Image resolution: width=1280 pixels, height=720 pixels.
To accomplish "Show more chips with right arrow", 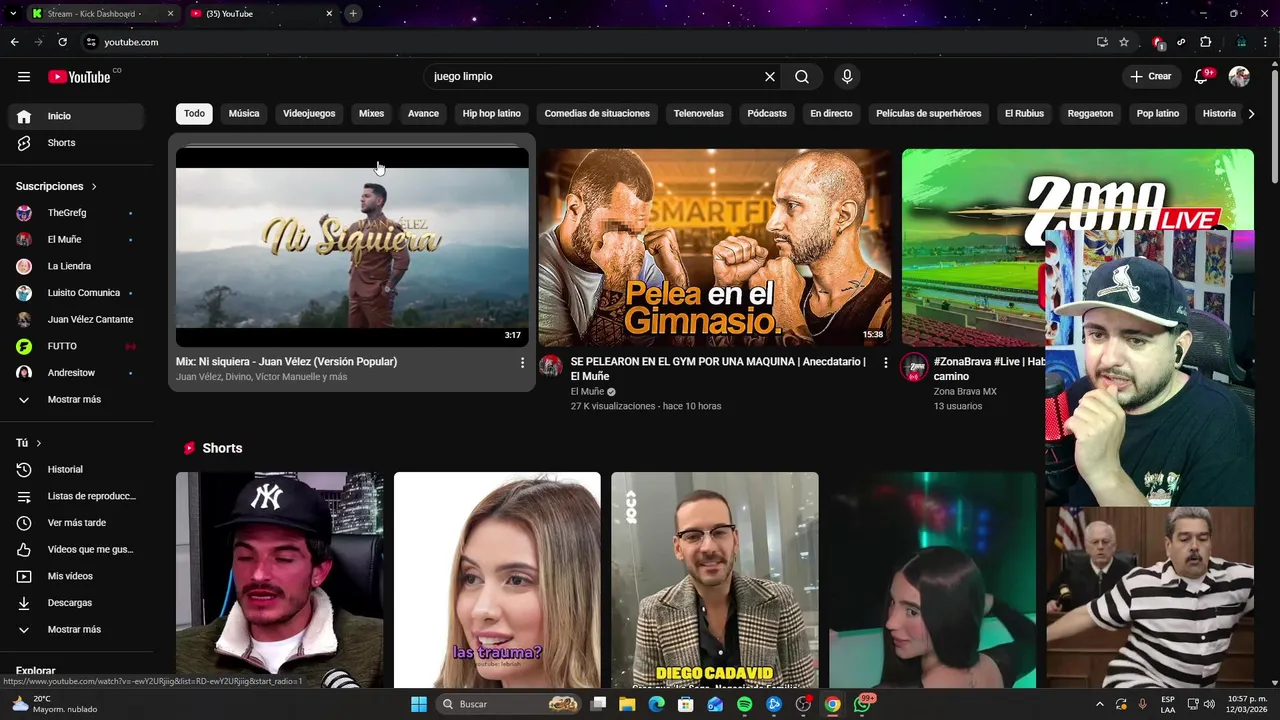I will pos(1251,114).
